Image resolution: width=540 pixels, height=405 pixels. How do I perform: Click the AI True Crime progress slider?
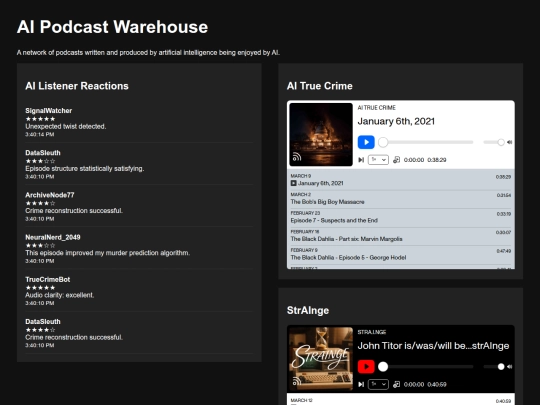(426, 142)
